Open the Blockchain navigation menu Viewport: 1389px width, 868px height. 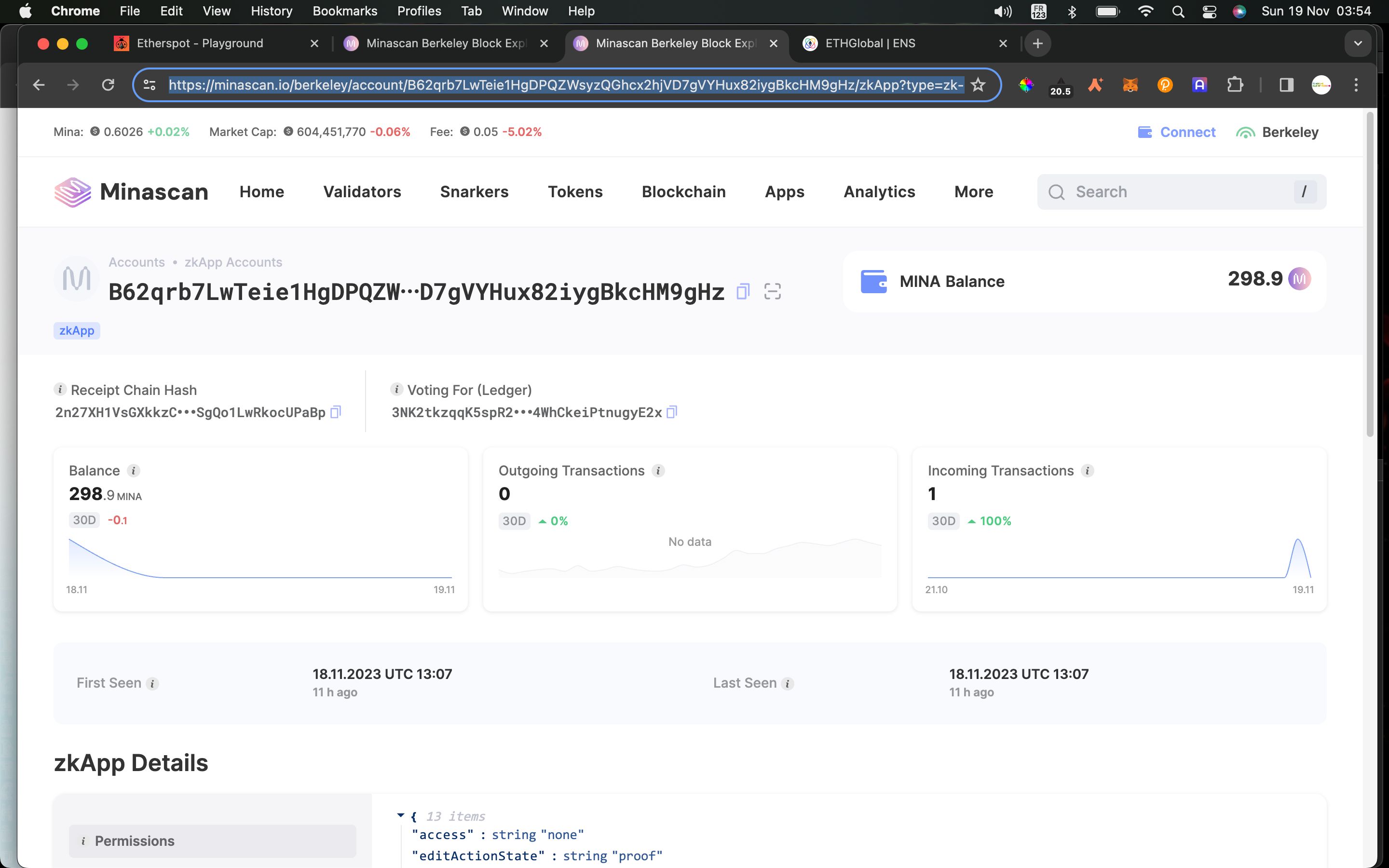[x=683, y=192]
